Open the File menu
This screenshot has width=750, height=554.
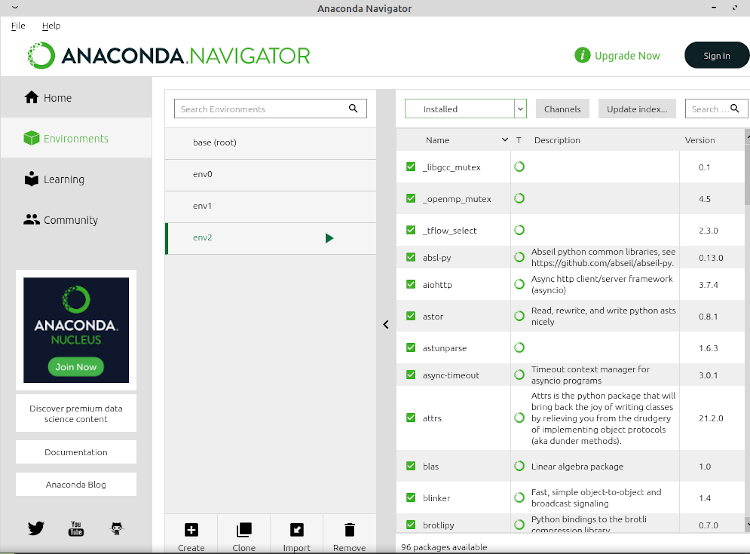pos(18,26)
